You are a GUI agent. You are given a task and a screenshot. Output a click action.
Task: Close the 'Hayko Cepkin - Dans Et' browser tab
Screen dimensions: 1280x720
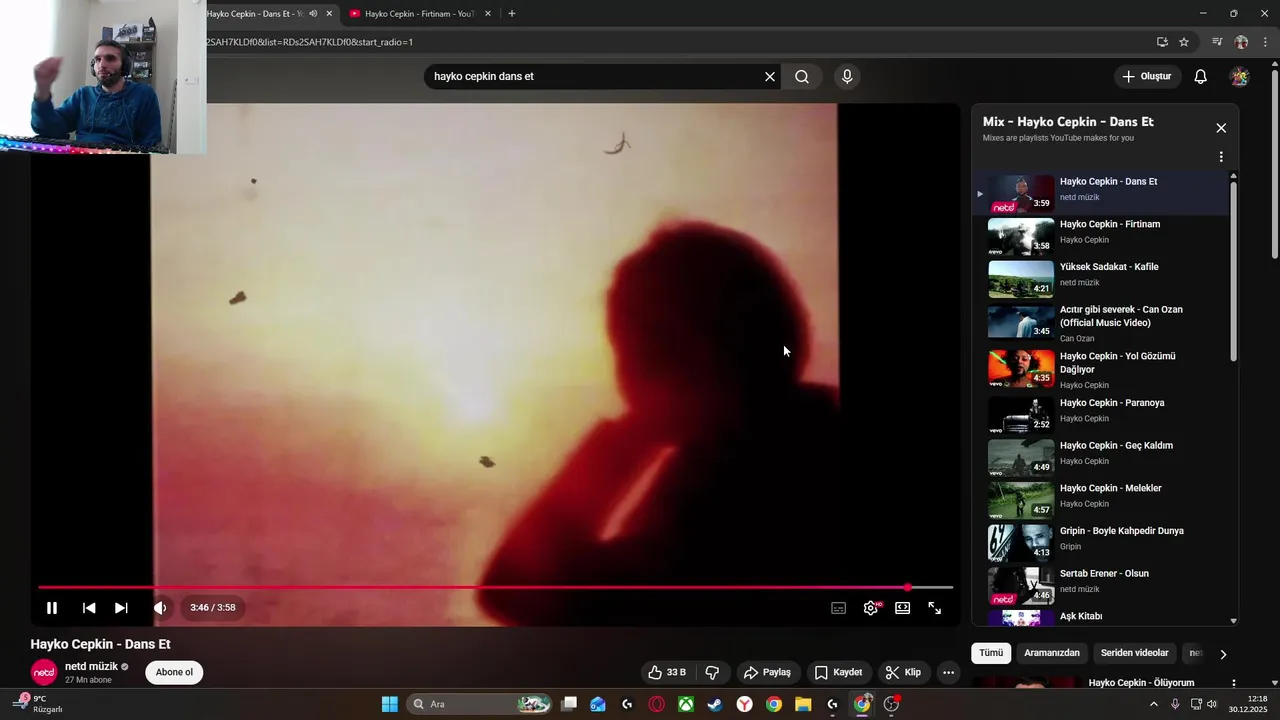[329, 14]
